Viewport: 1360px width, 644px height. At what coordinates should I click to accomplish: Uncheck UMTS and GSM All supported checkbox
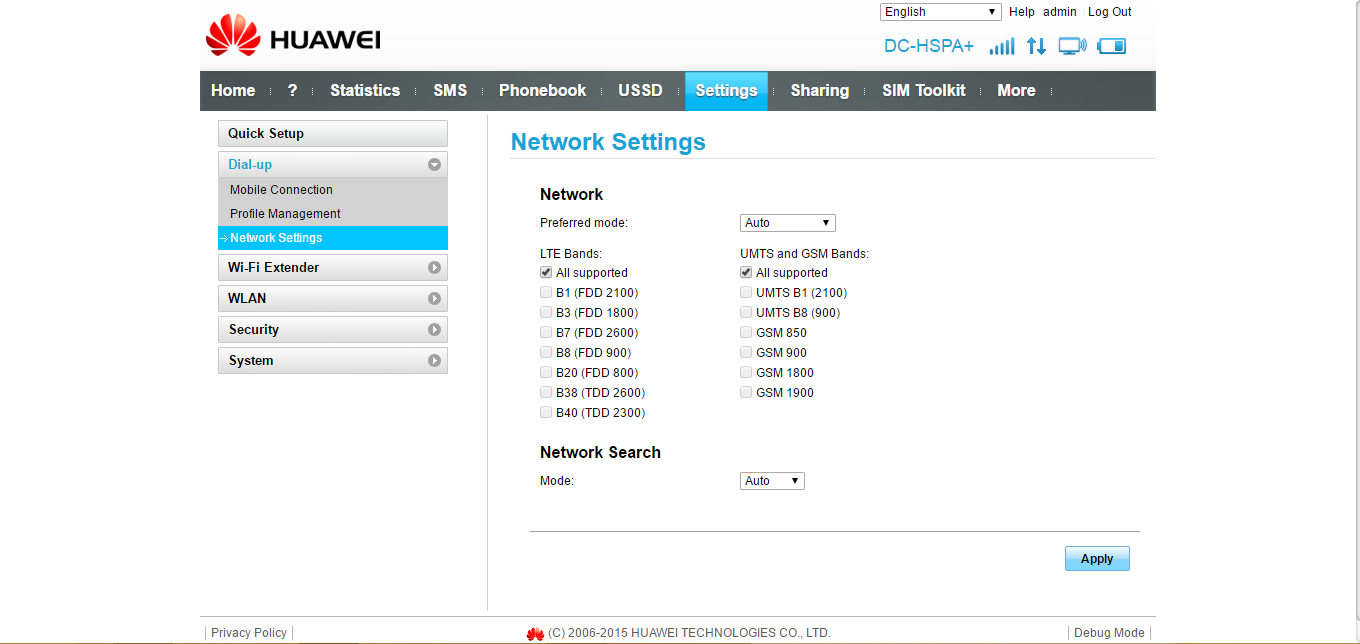[746, 273]
